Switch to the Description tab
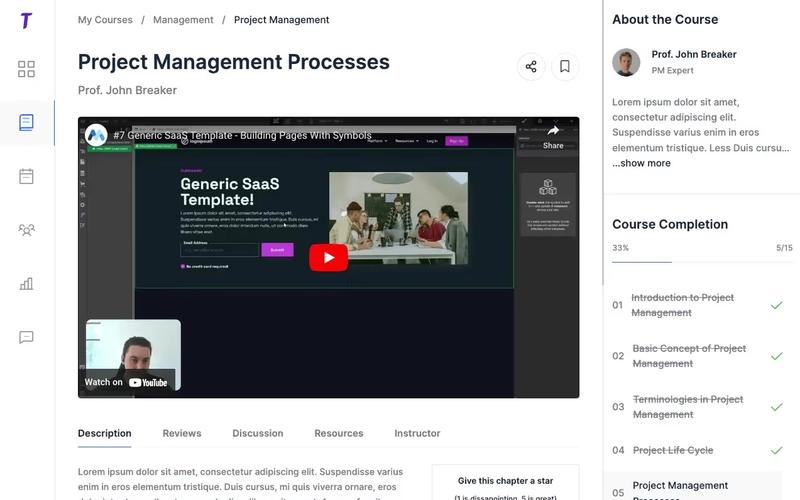 [x=105, y=433]
